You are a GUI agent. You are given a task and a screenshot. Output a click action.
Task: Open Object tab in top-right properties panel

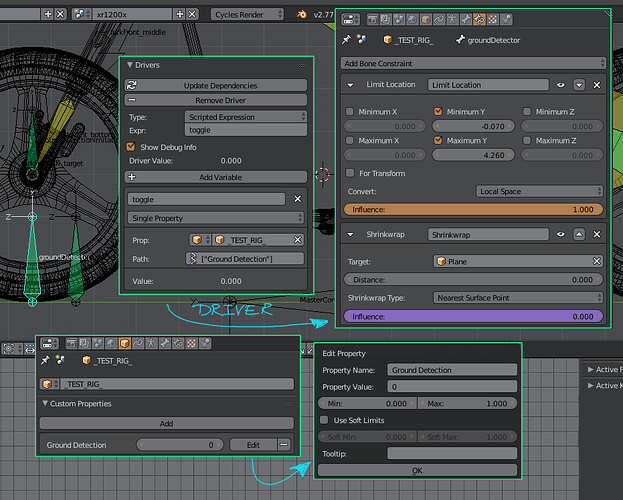pos(426,19)
